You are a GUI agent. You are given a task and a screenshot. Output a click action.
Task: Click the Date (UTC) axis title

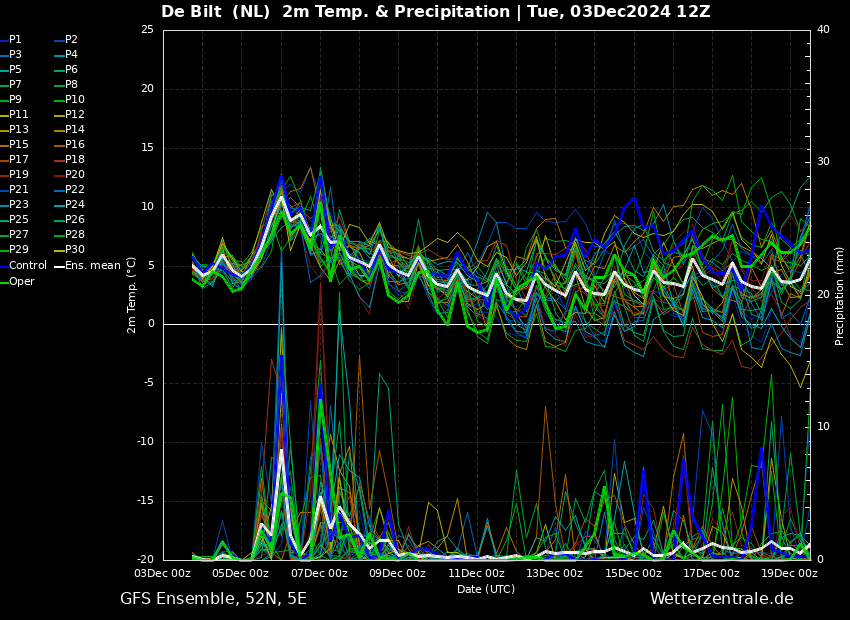click(486, 589)
